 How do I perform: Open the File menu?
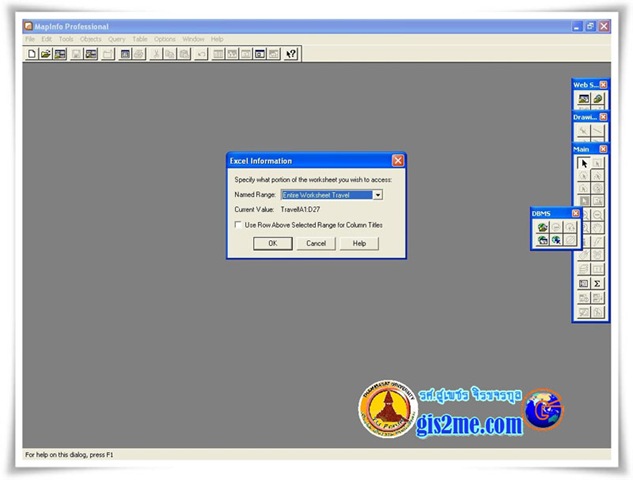(30, 39)
